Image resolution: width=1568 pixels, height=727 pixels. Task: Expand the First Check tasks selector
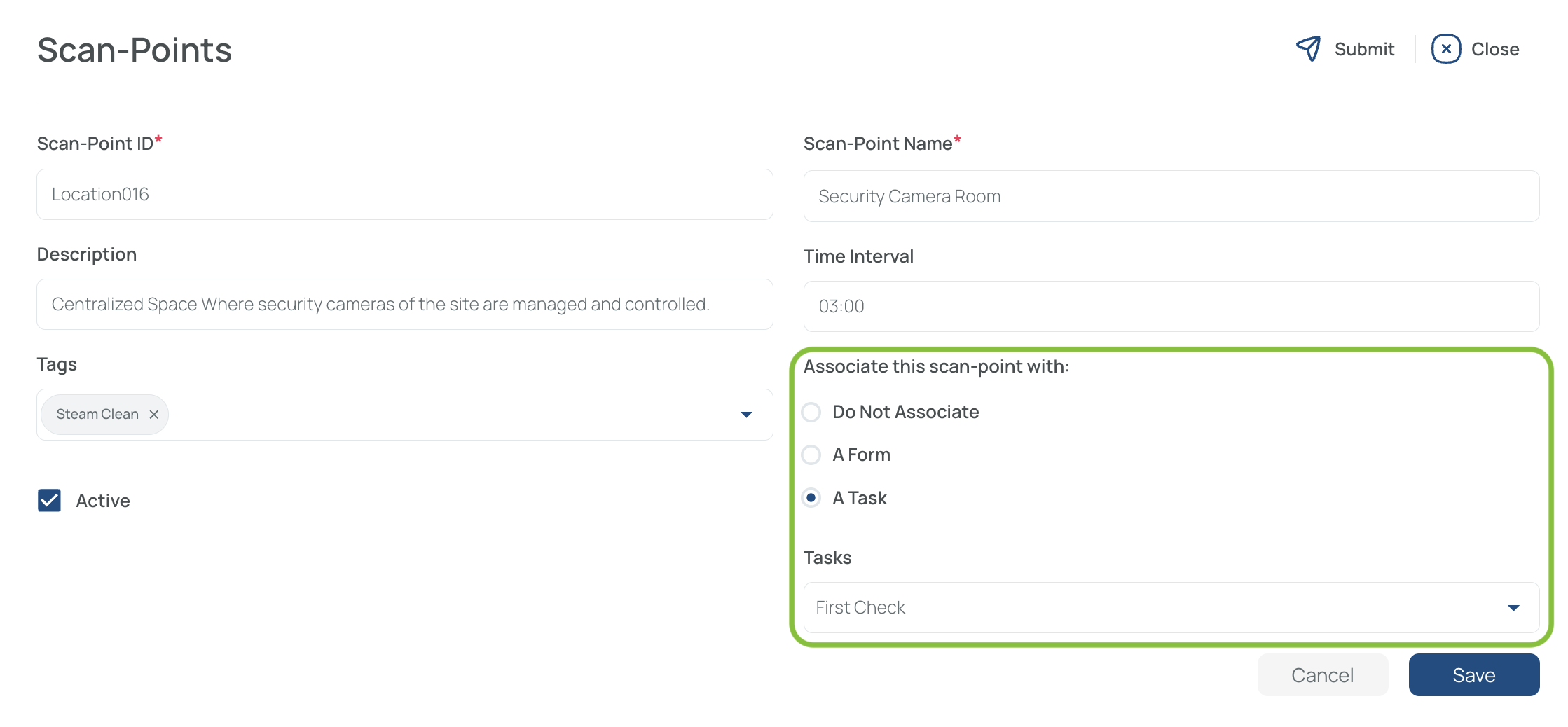tap(1171, 608)
